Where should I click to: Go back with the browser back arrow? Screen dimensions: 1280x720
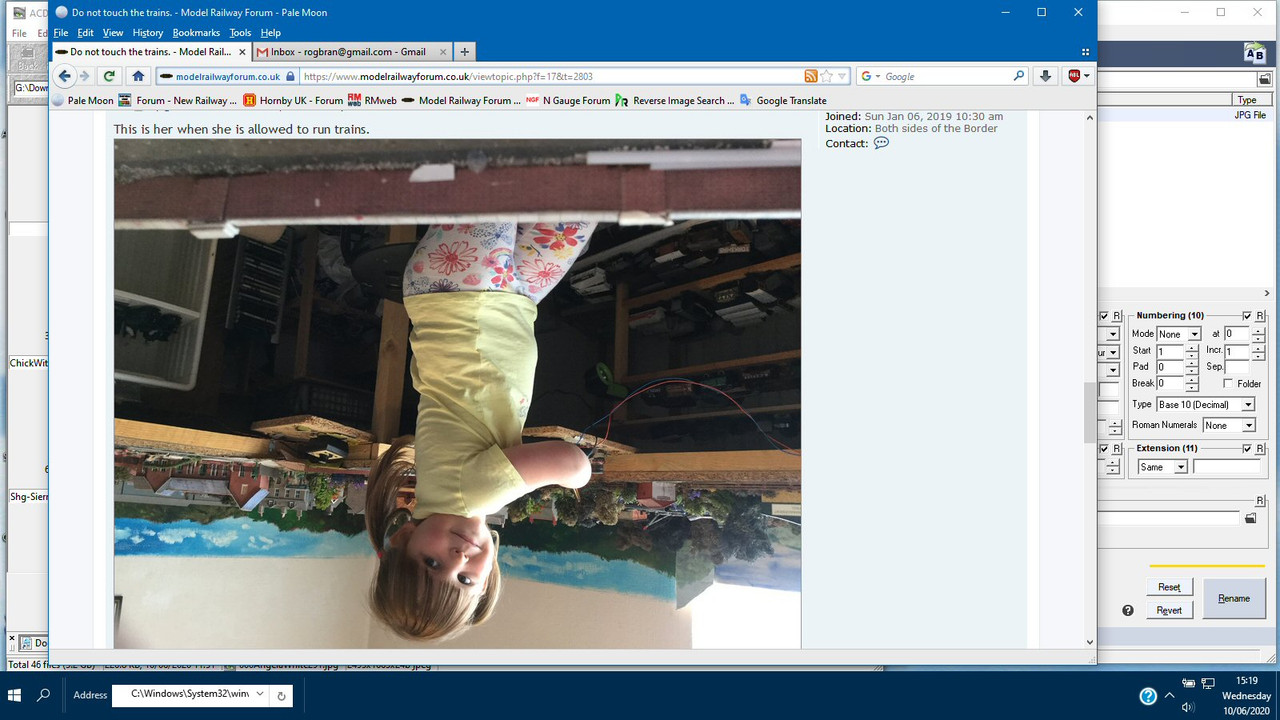pyautogui.click(x=65, y=76)
